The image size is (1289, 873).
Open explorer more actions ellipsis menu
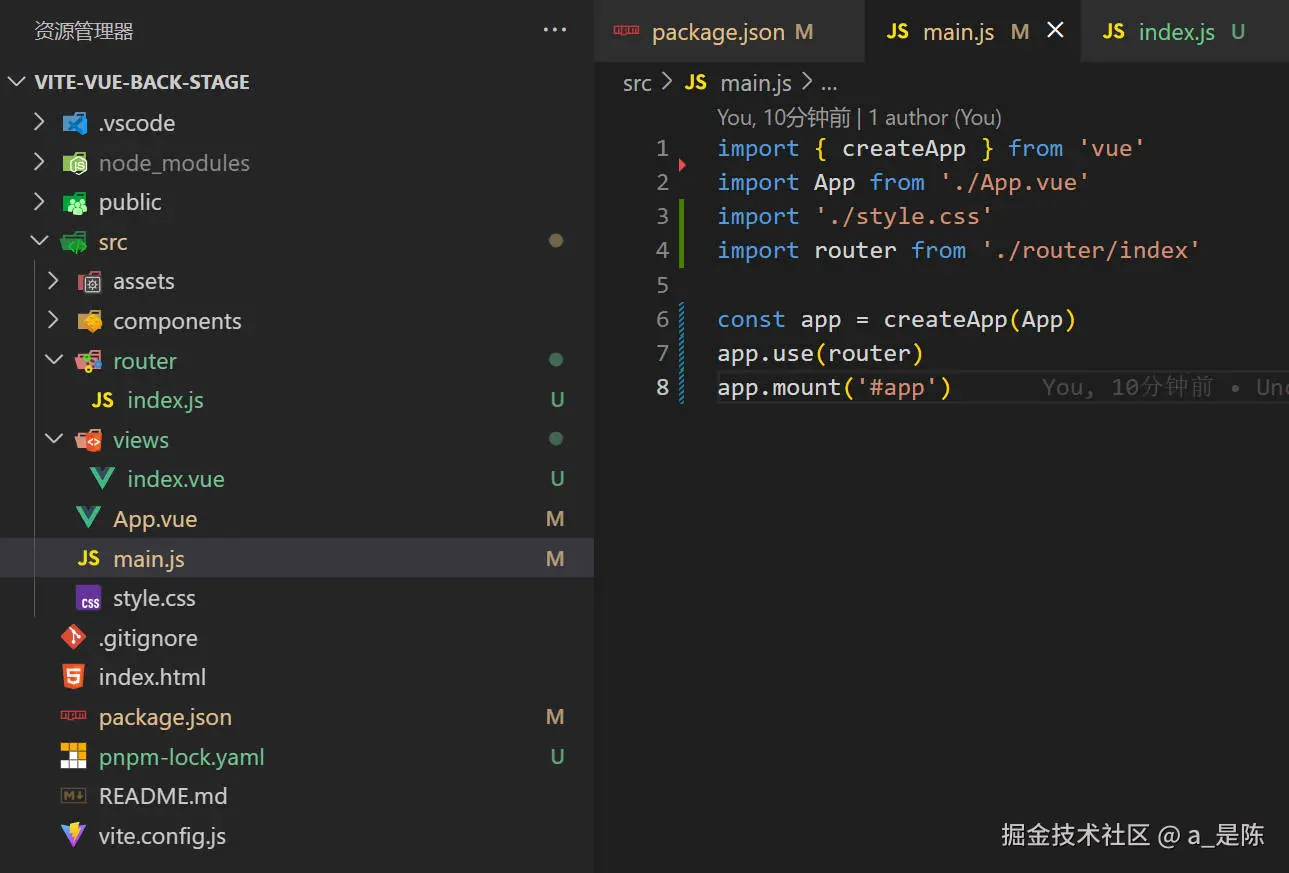point(555,31)
